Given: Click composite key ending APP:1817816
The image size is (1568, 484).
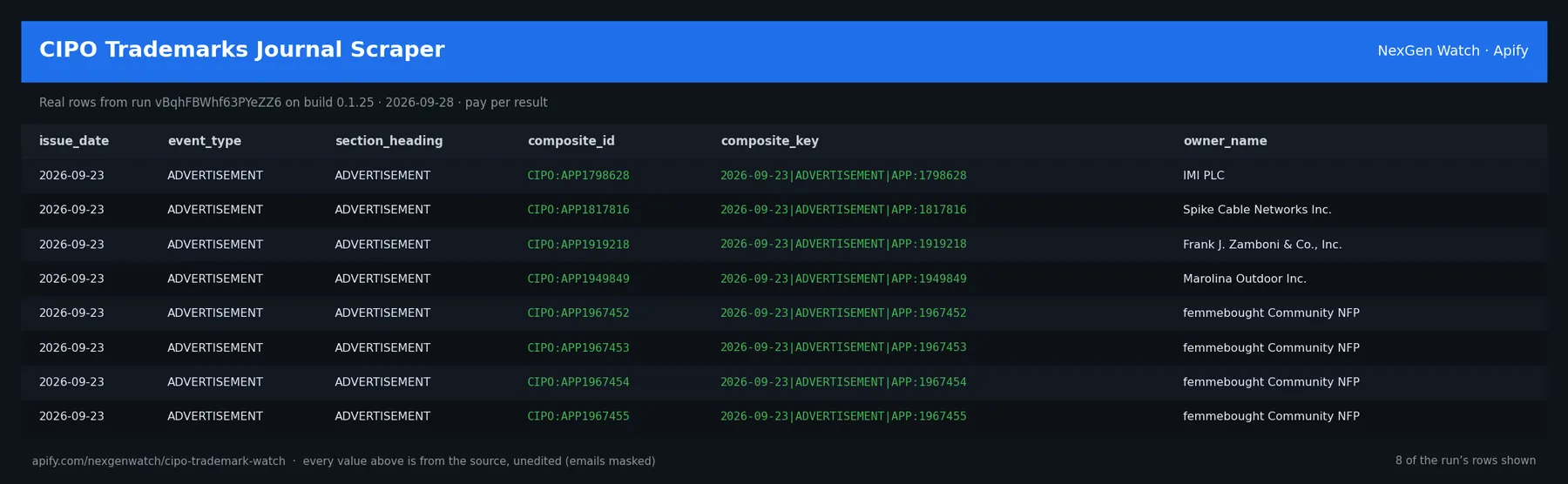Looking at the screenshot, I should [x=843, y=210].
